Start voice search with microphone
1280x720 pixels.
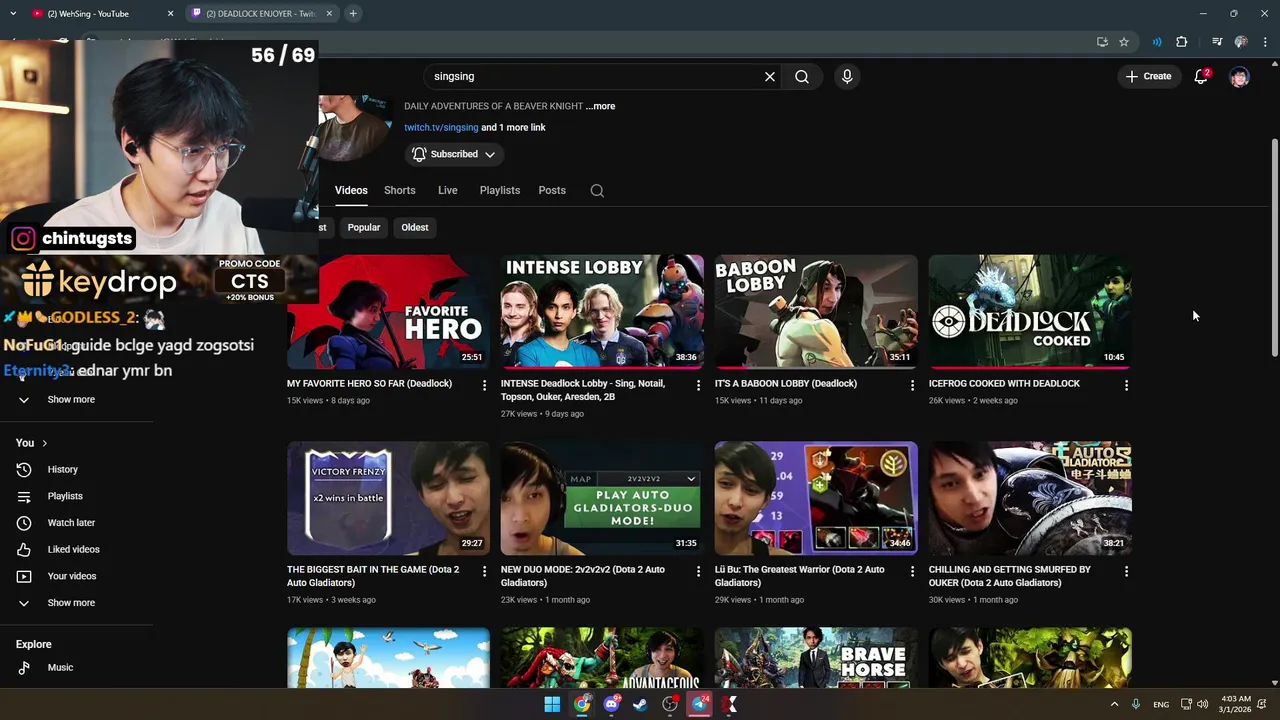point(847,76)
